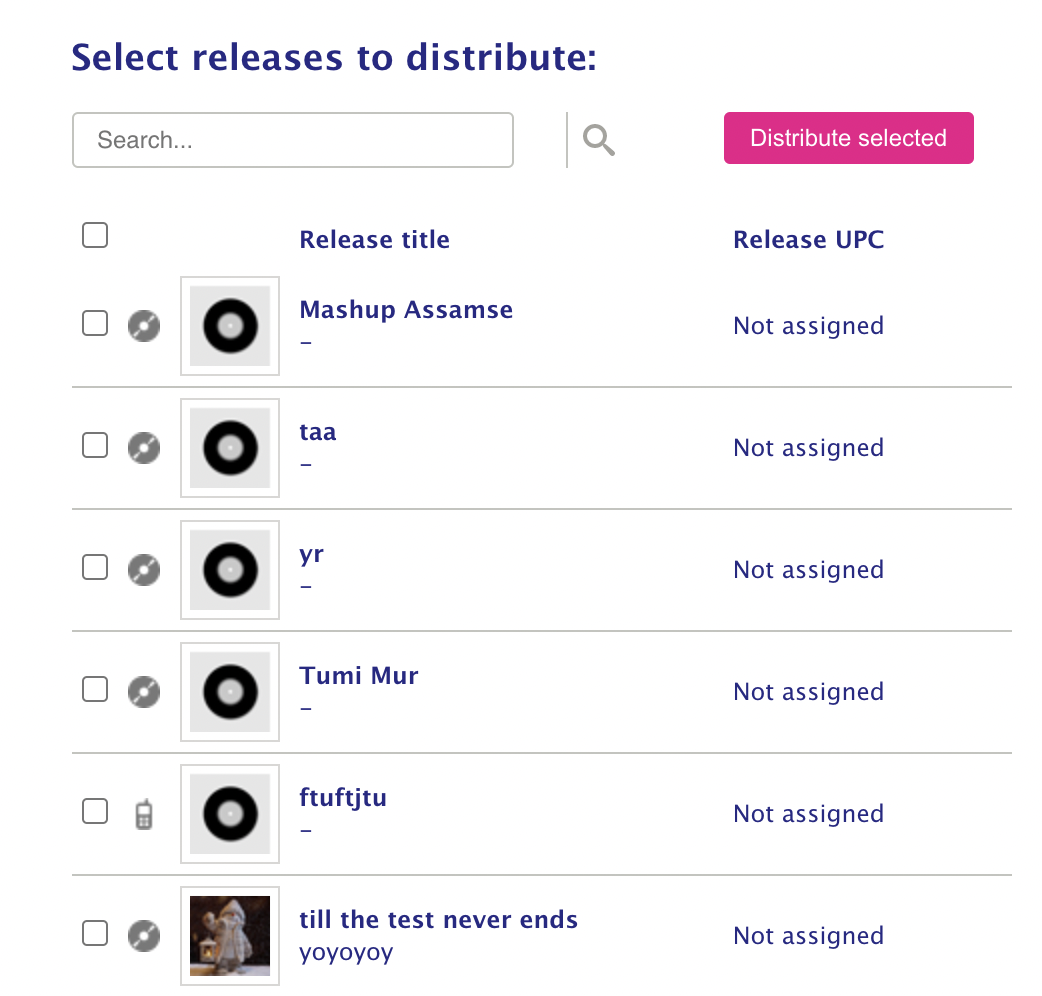Click the Distribute selected button
Screen dimensions: 1042x996
point(849,138)
